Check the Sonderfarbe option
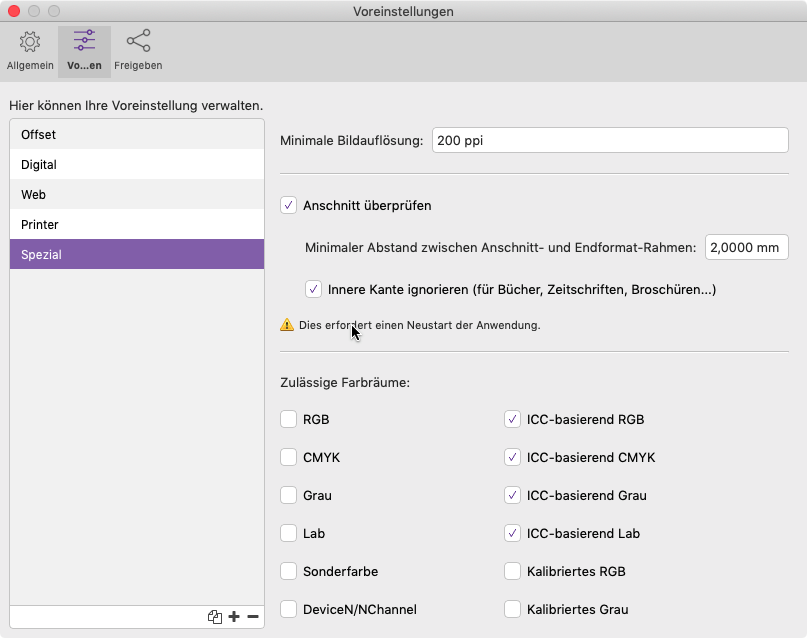The height and width of the screenshot is (638, 807). (289, 571)
